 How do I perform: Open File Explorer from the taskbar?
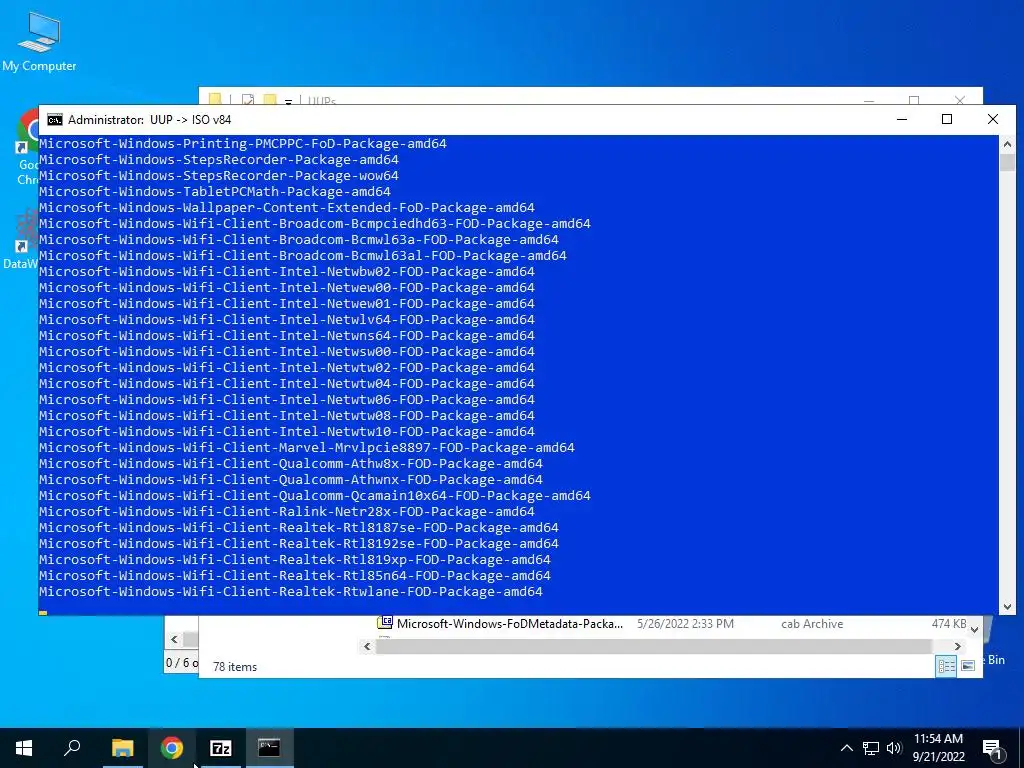pos(122,748)
